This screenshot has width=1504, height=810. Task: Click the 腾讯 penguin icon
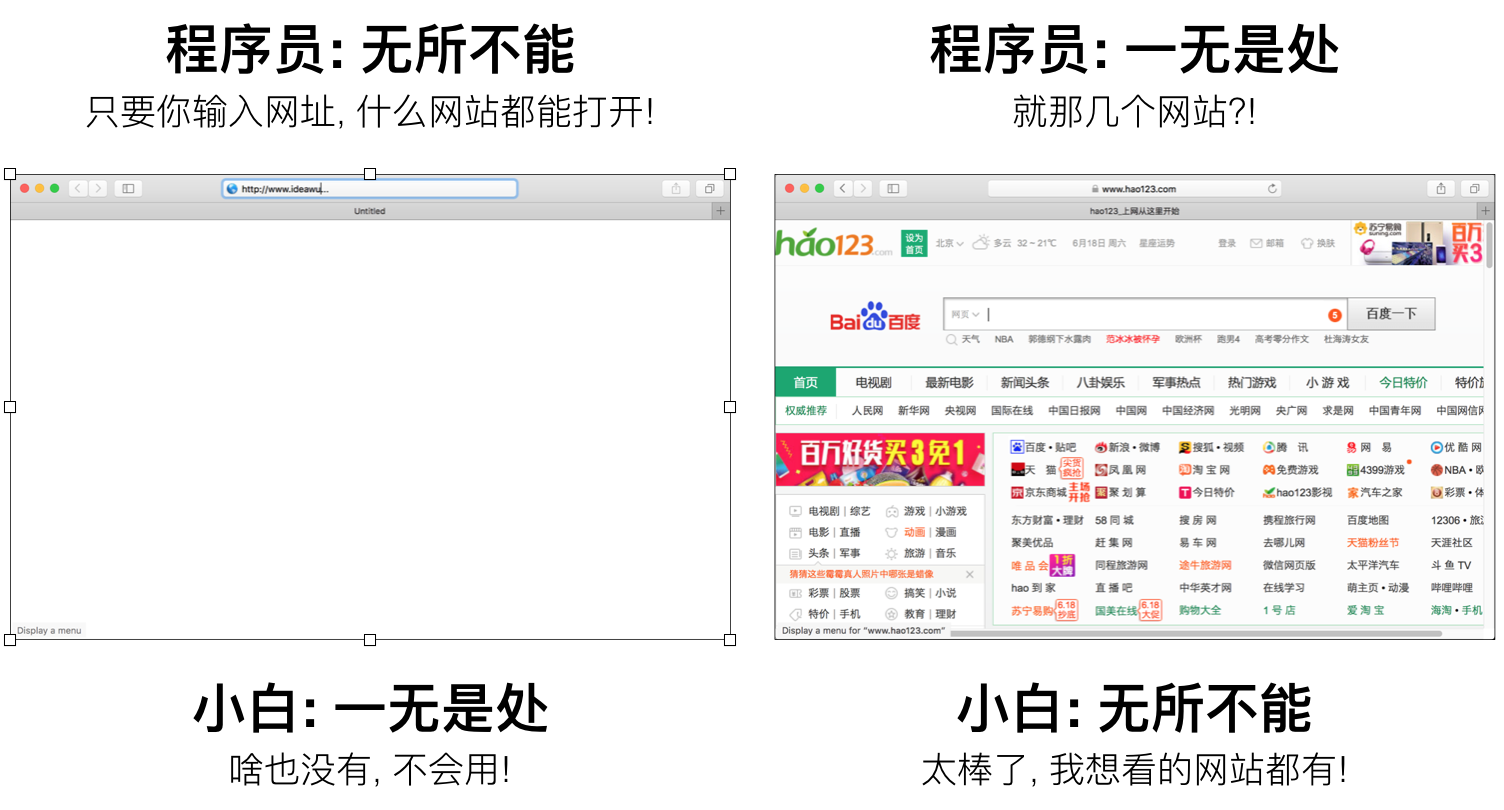pos(1269,447)
